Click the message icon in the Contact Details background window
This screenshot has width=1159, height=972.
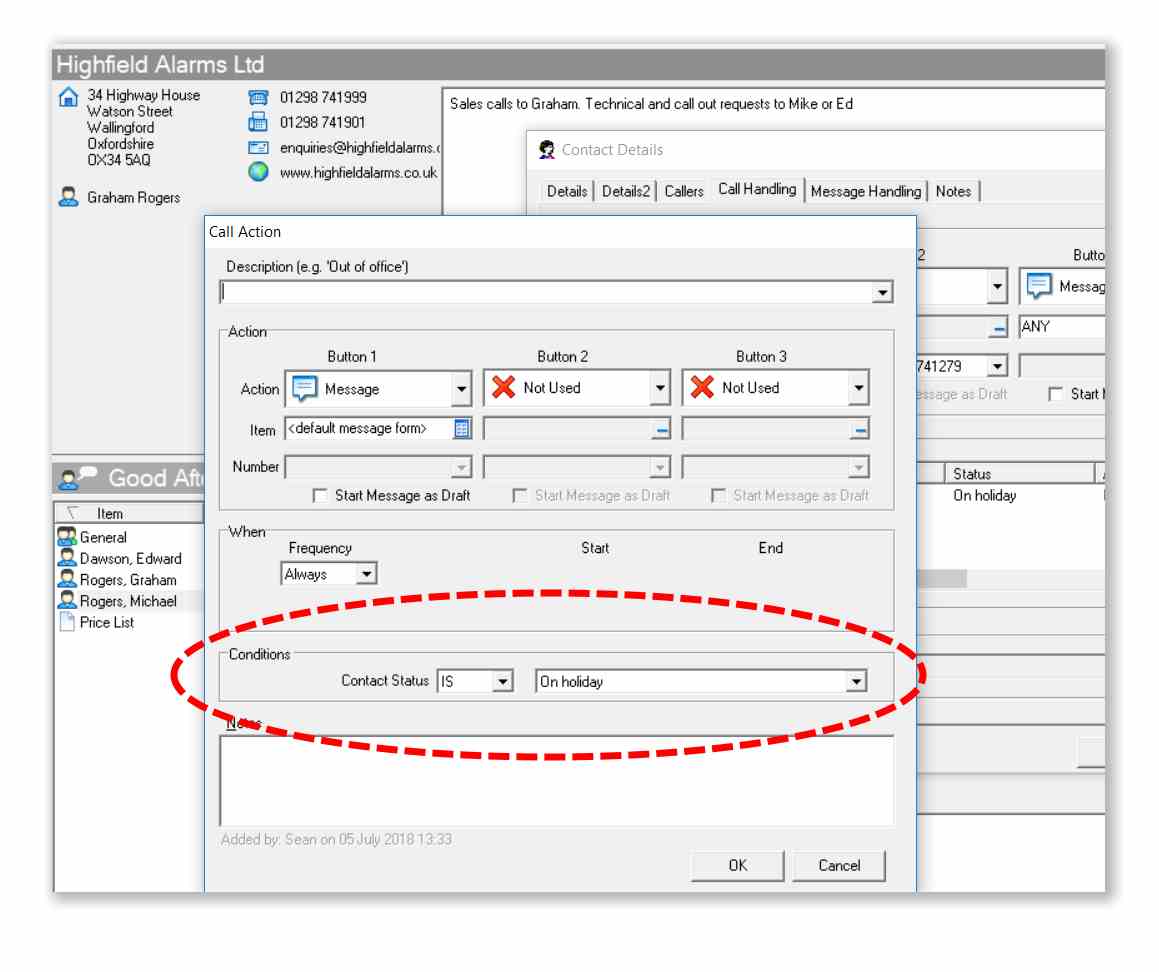(1038, 286)
